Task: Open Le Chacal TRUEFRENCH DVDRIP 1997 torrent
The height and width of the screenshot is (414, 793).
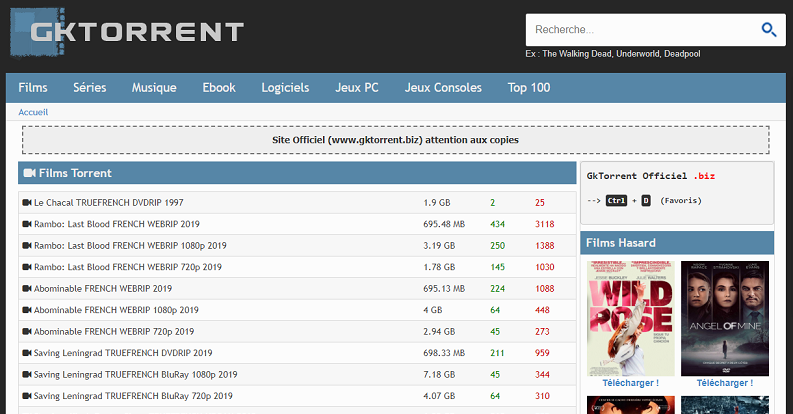Action: pos(108,203)
